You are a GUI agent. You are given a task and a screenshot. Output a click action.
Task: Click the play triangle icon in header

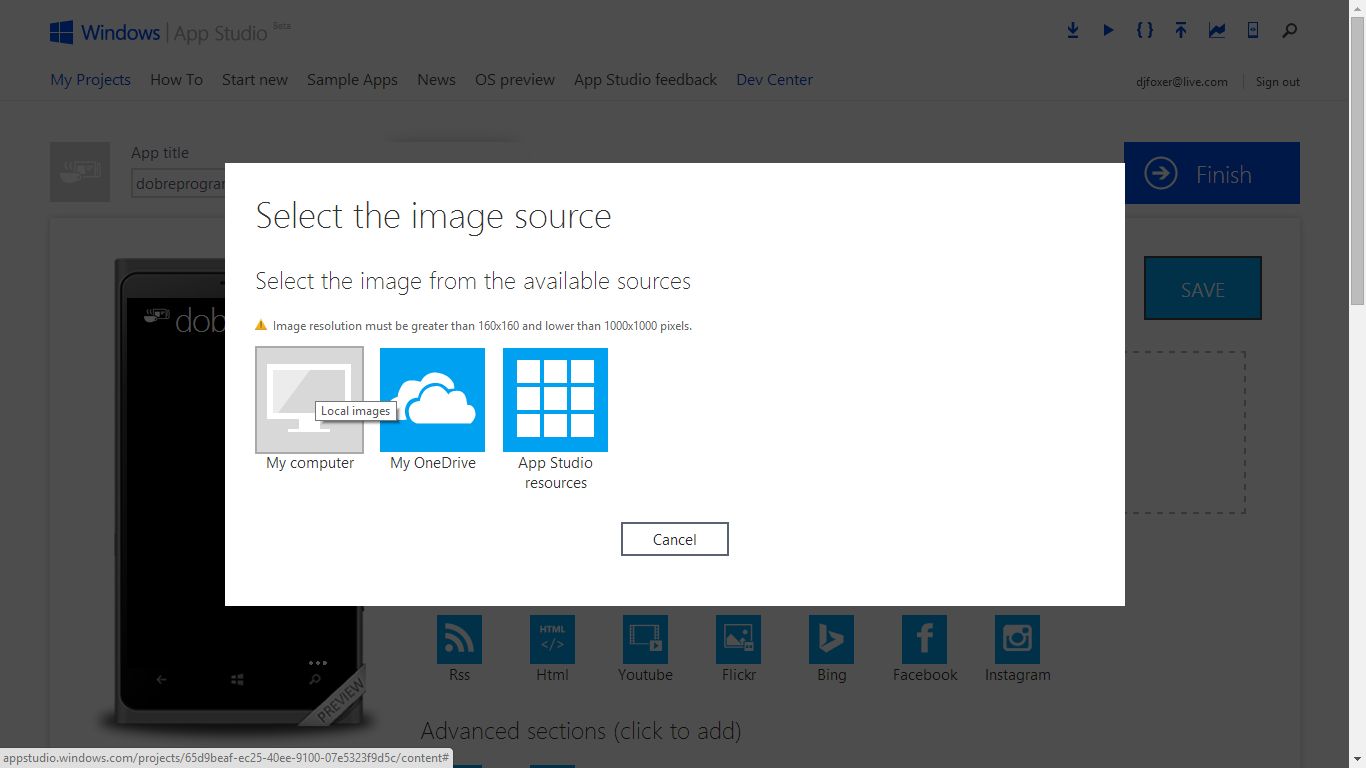click(1108, 31)
